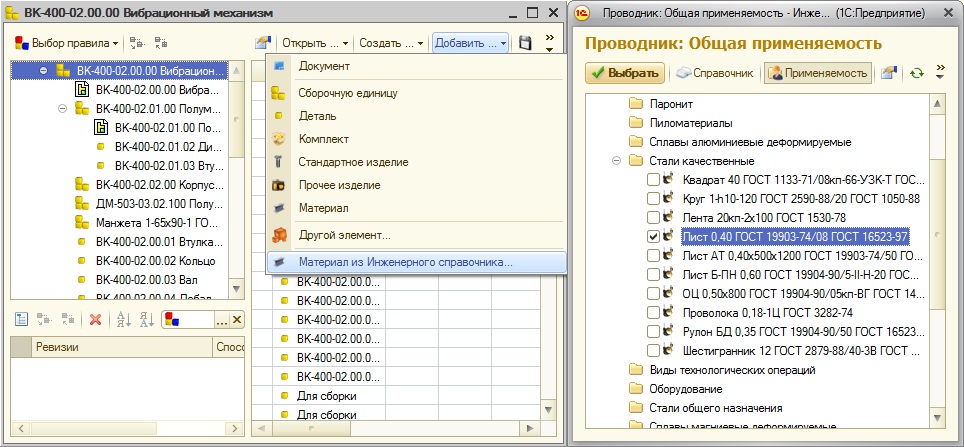Viewport: 964px width, 447px height.
Task: Click the collapse-all tree icon in top toolbar
Action: pos(161,43)
